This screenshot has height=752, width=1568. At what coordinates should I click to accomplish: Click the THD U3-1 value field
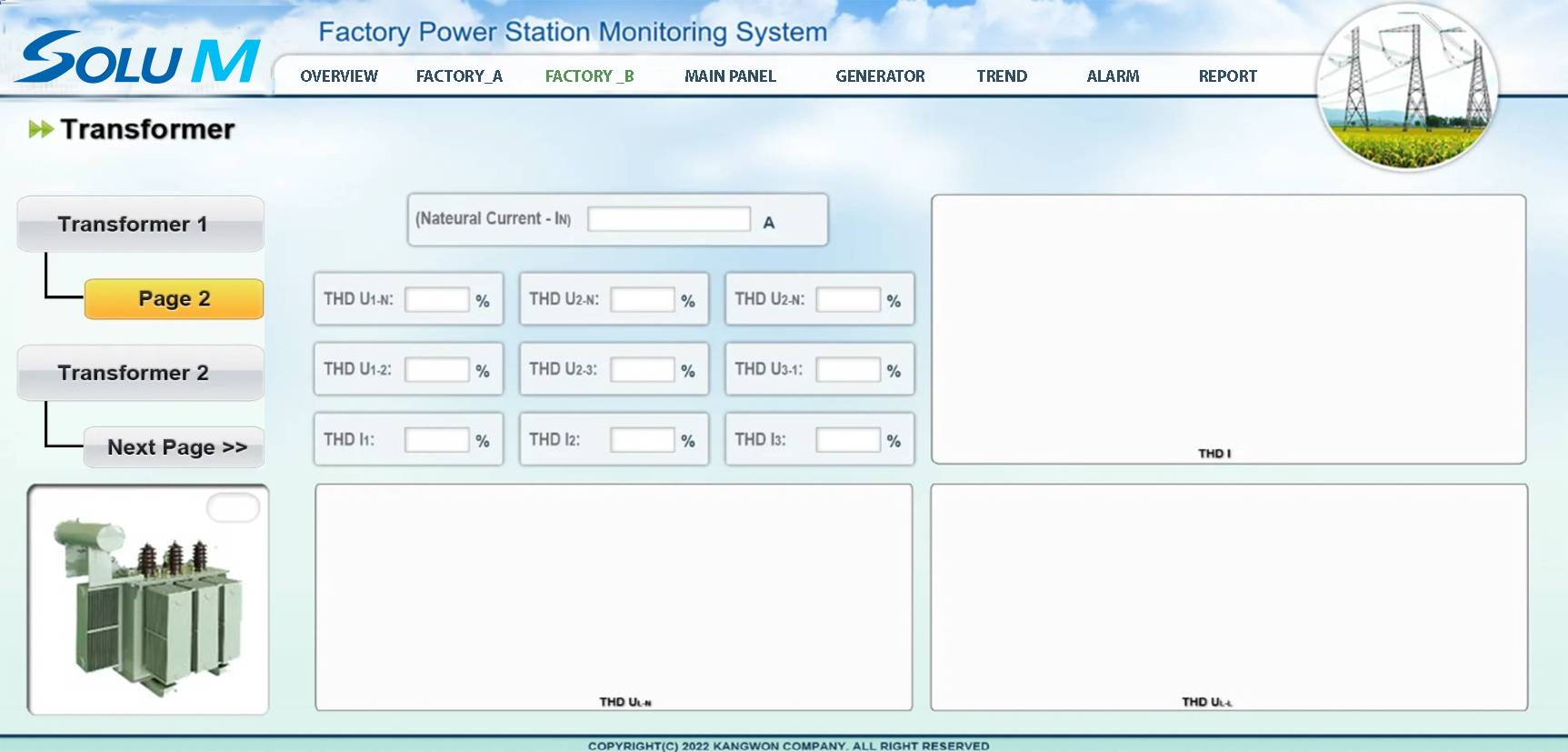point(847,370)
